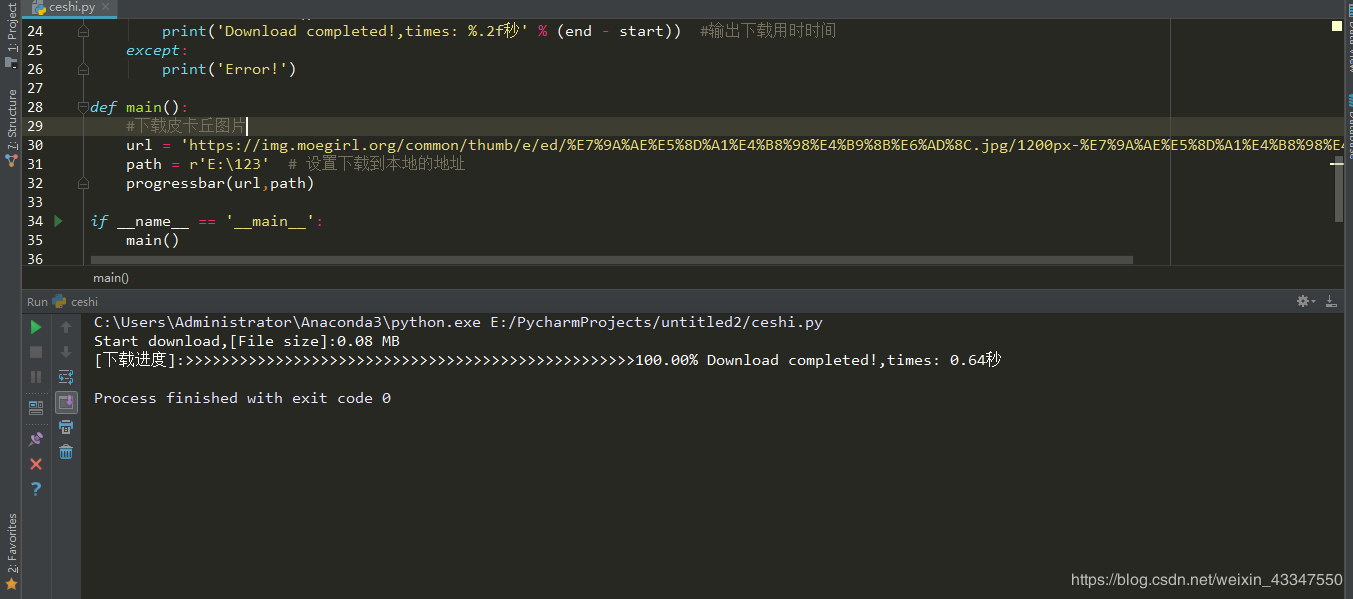
Task: Toggle Soft-Wrap in the Run console
Action: [x=66, y=377]
